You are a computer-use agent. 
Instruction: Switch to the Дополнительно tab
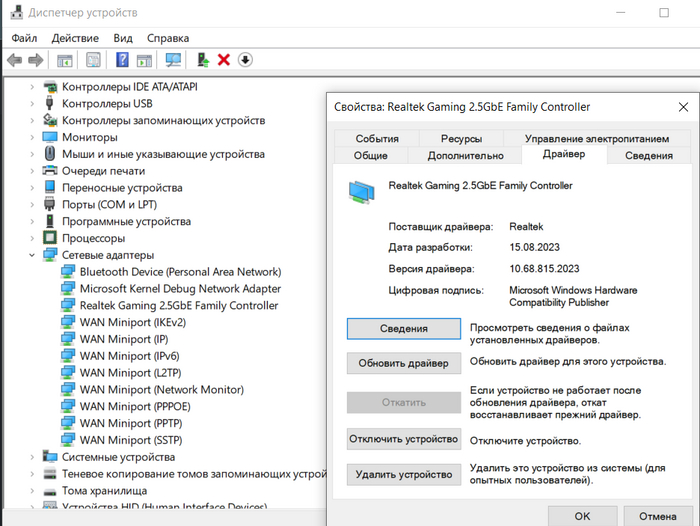tap(465, 155)
